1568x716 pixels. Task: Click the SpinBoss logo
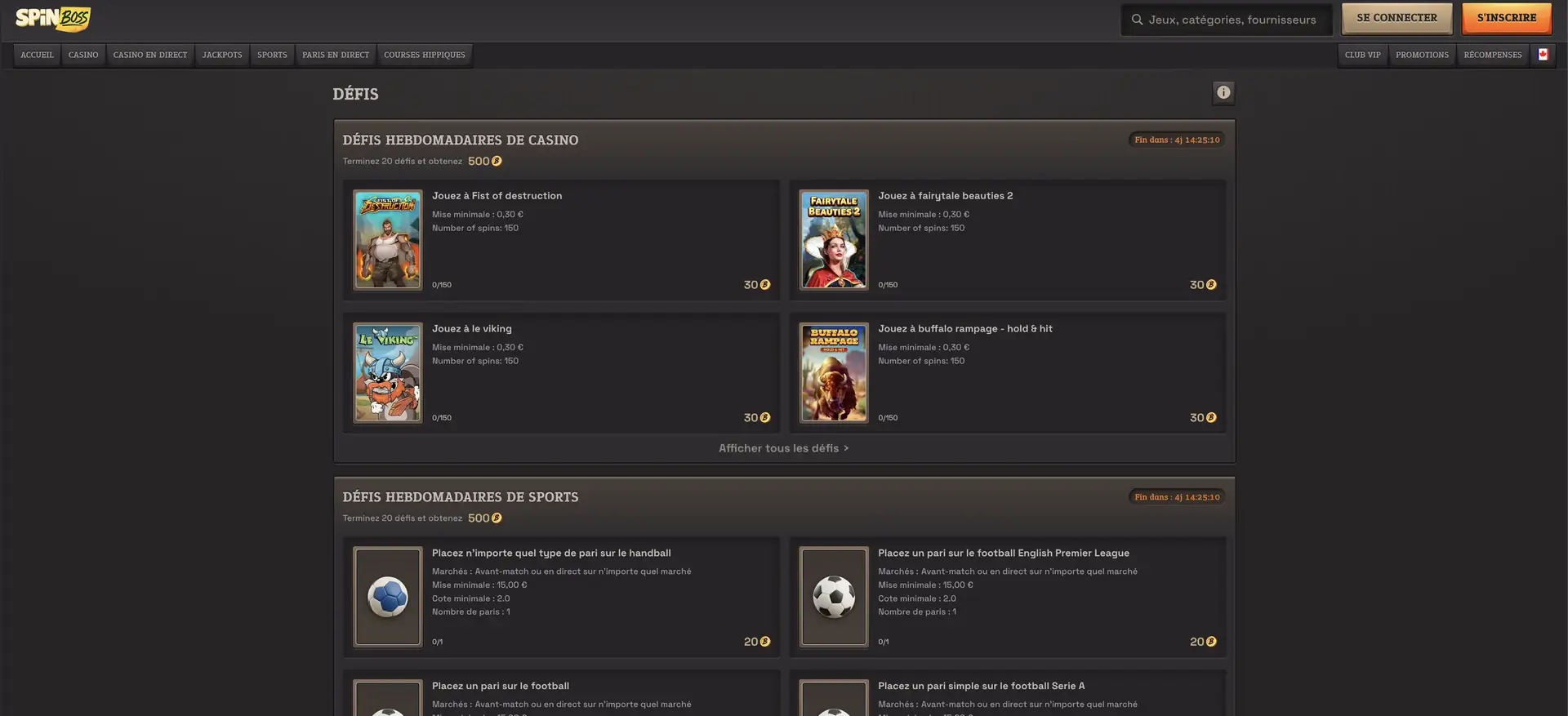click(53, 19)
